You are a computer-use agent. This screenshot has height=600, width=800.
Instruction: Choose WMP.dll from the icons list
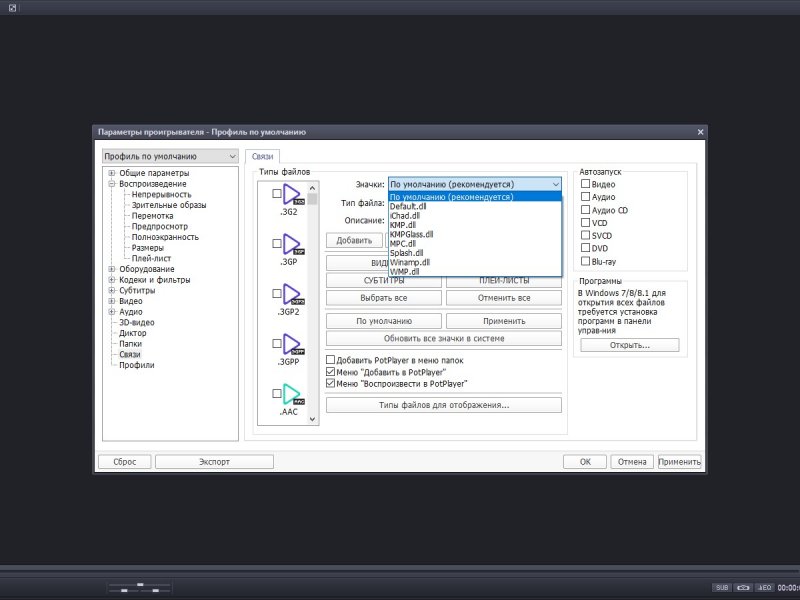(x=475, y=271)
